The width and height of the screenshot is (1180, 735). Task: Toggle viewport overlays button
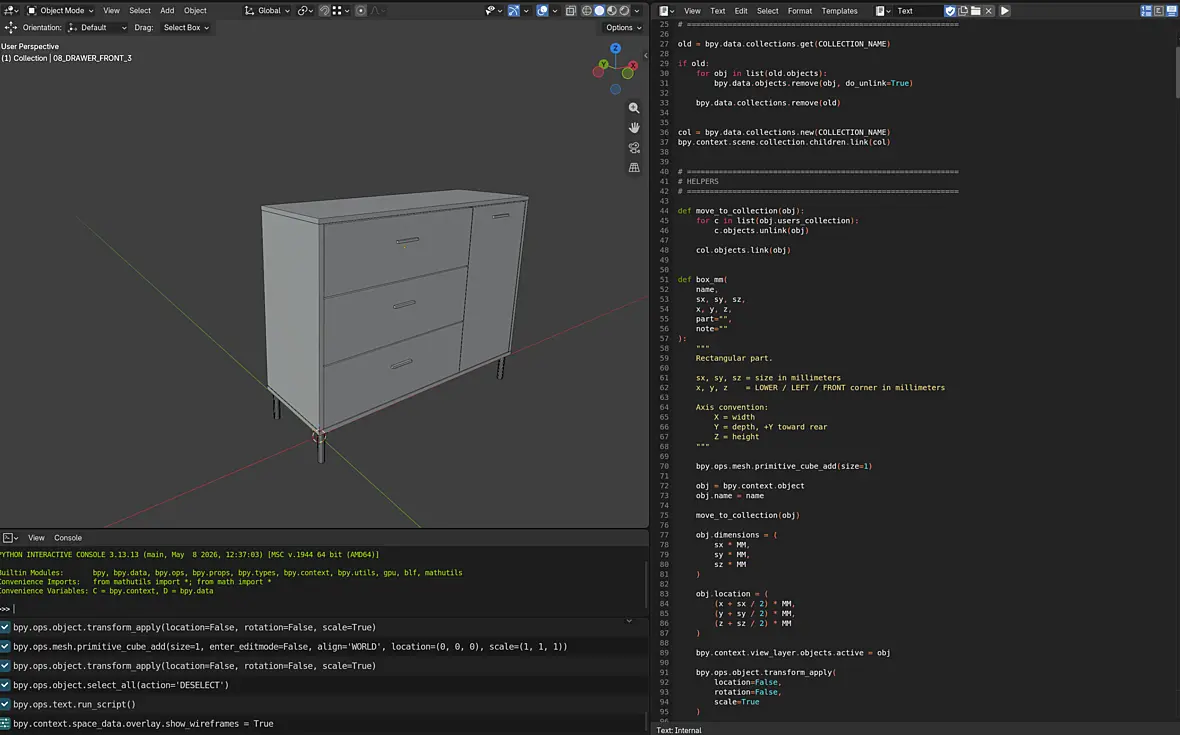[542, 11]
